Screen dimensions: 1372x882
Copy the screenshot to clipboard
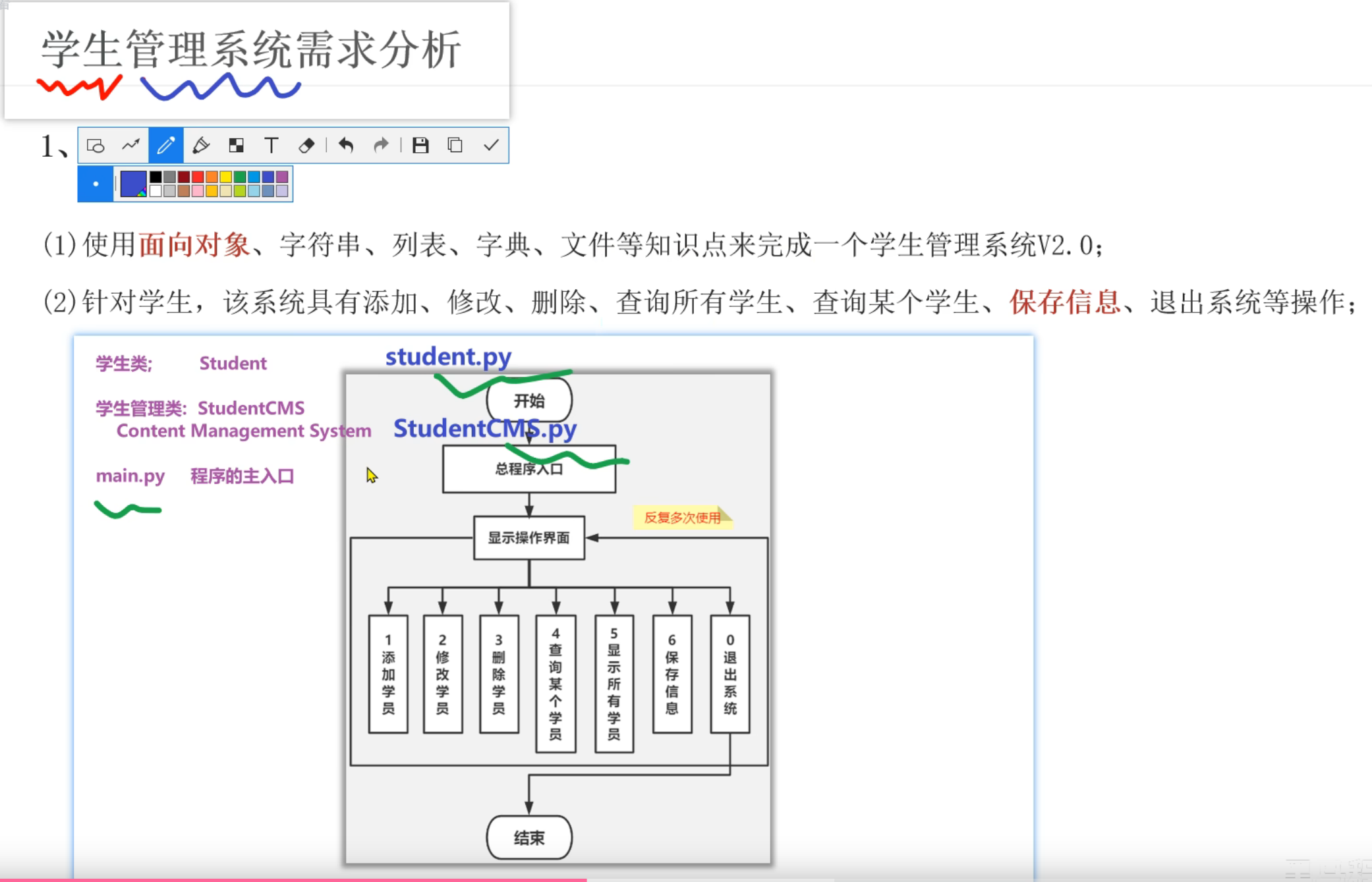click(x=455, y=145)
